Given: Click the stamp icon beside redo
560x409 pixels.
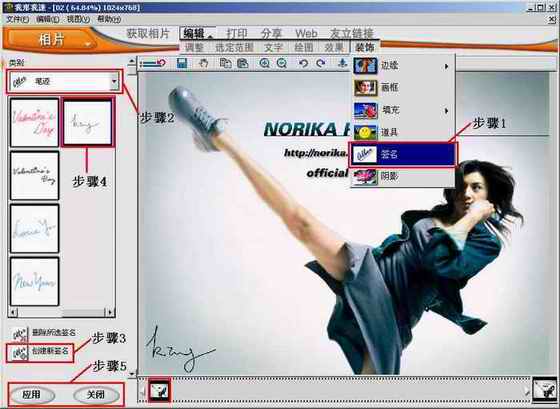Looking at the screenshot, I should (x=342, y=63).
